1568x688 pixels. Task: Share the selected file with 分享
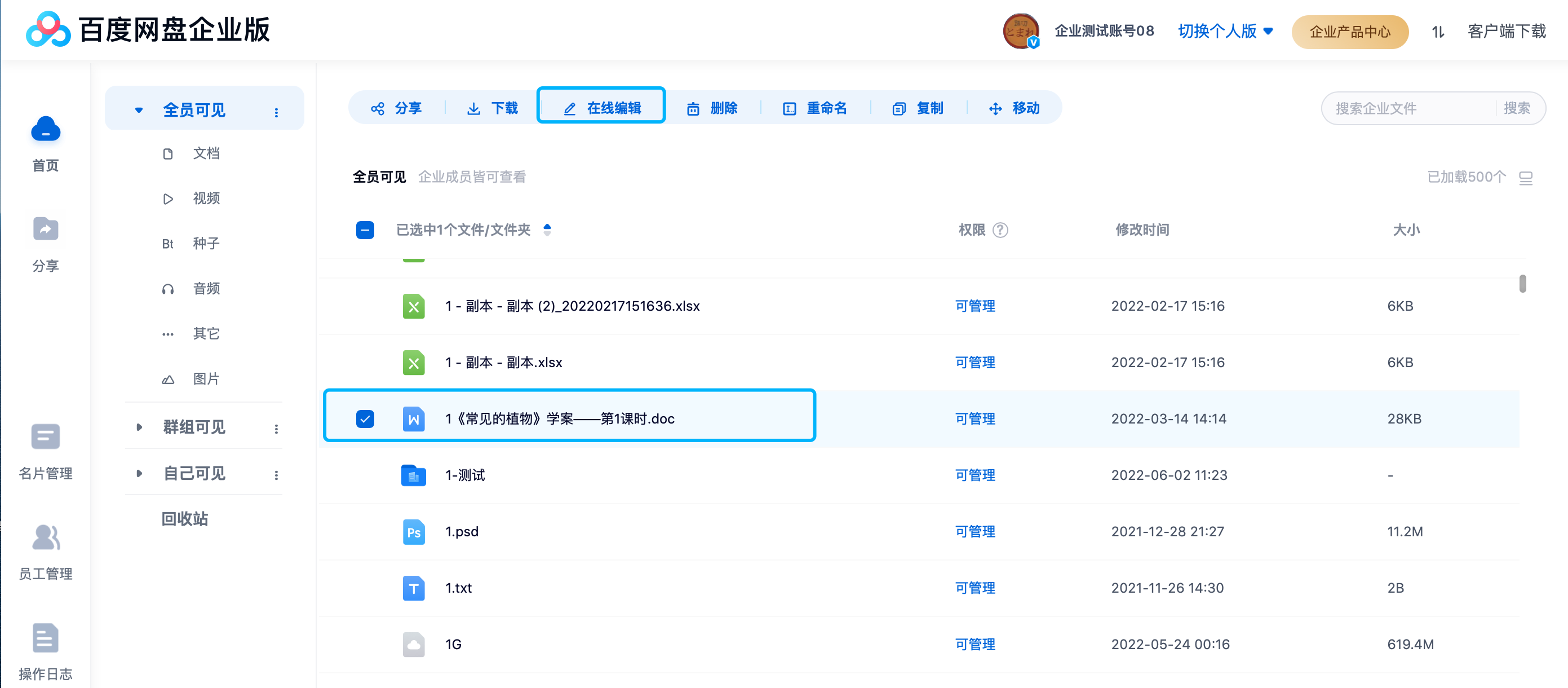pos(396,108)
